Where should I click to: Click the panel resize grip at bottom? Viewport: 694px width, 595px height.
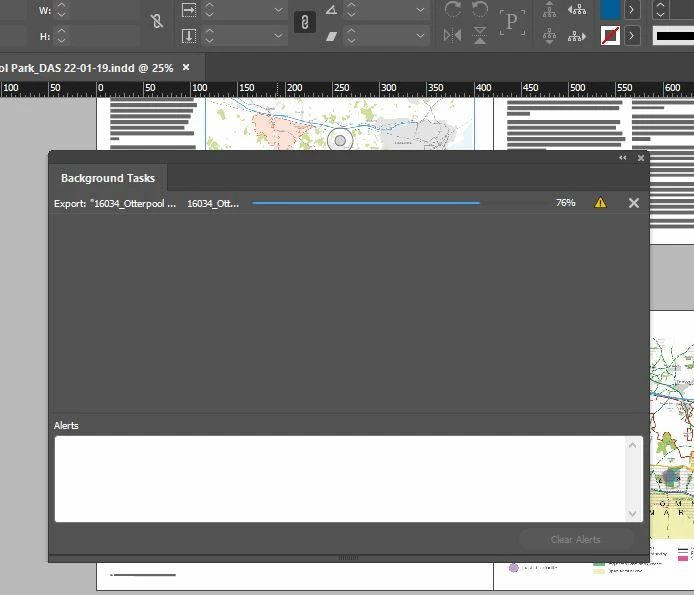(348, 558)
